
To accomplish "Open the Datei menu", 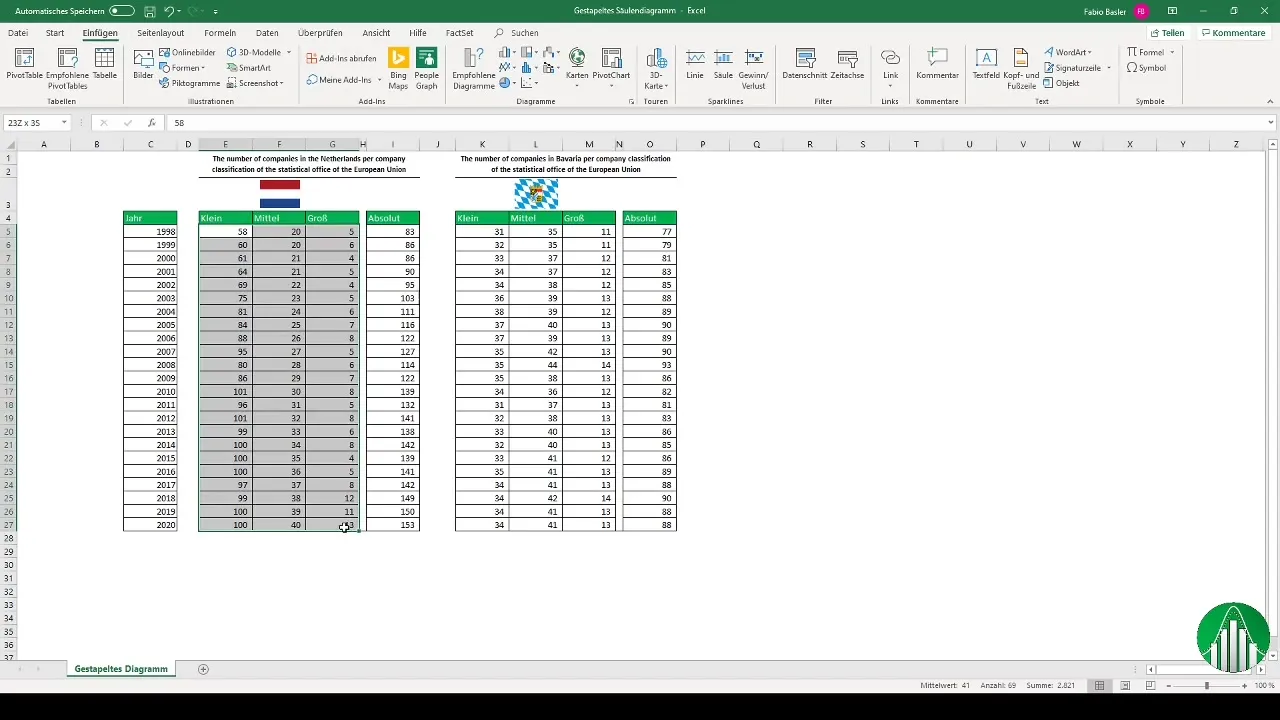I will coord(17,33).
